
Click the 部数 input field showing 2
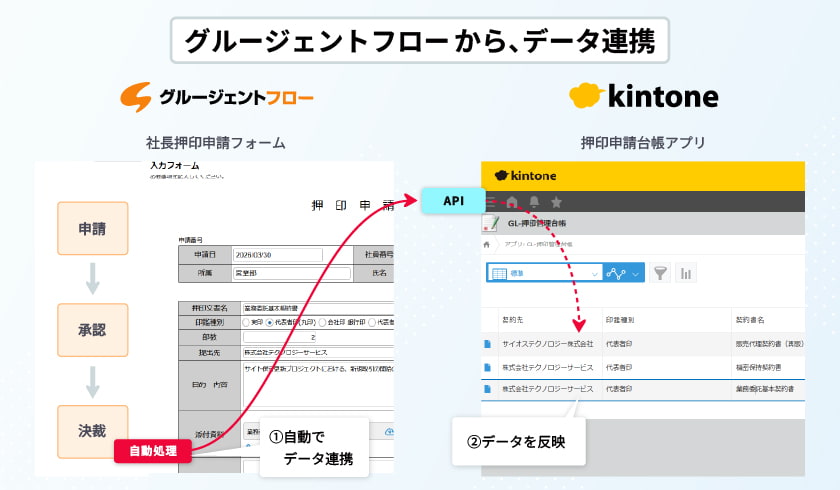tap(280, 337)
